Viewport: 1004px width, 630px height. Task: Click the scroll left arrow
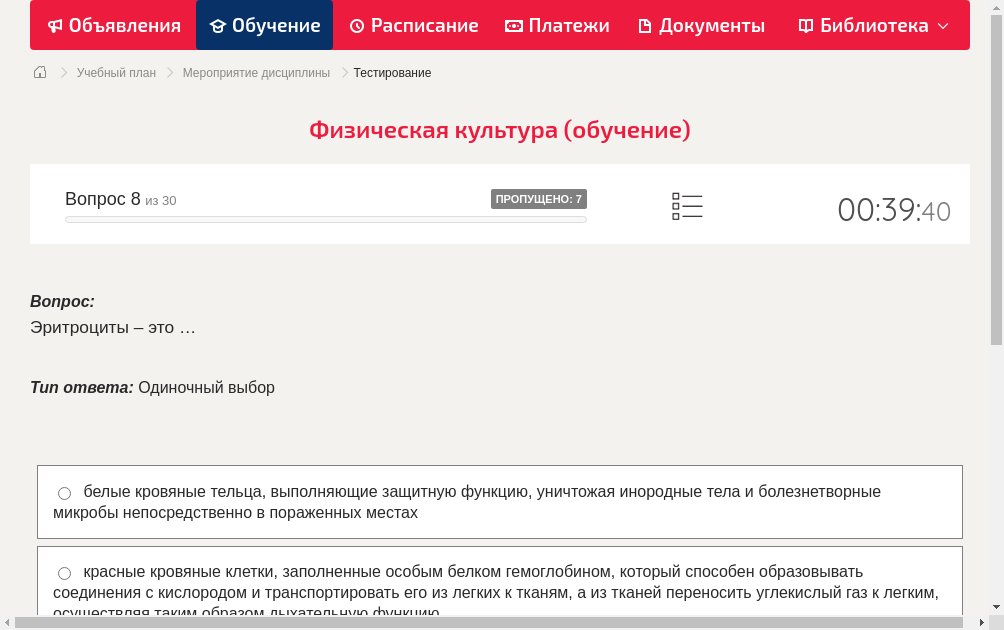tap(7, 622)
